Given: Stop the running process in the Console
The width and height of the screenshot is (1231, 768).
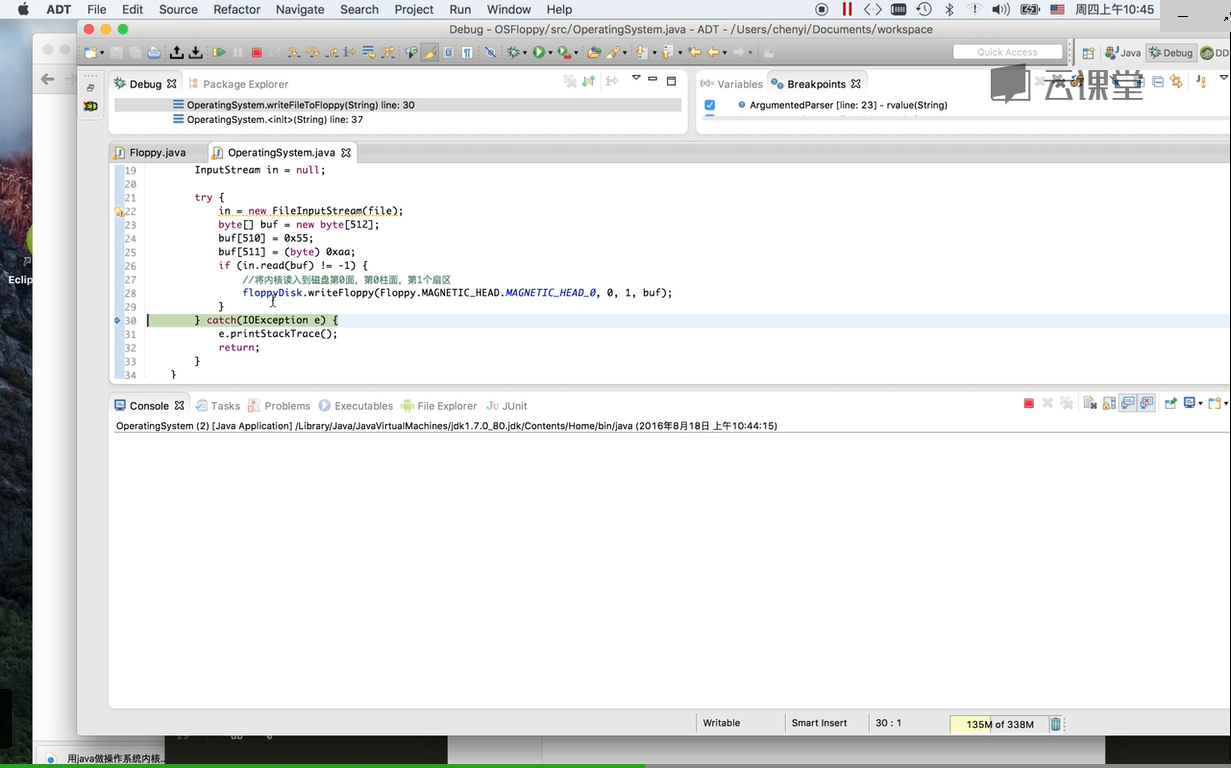Looking at the screenshot, I should [1028, 403].
